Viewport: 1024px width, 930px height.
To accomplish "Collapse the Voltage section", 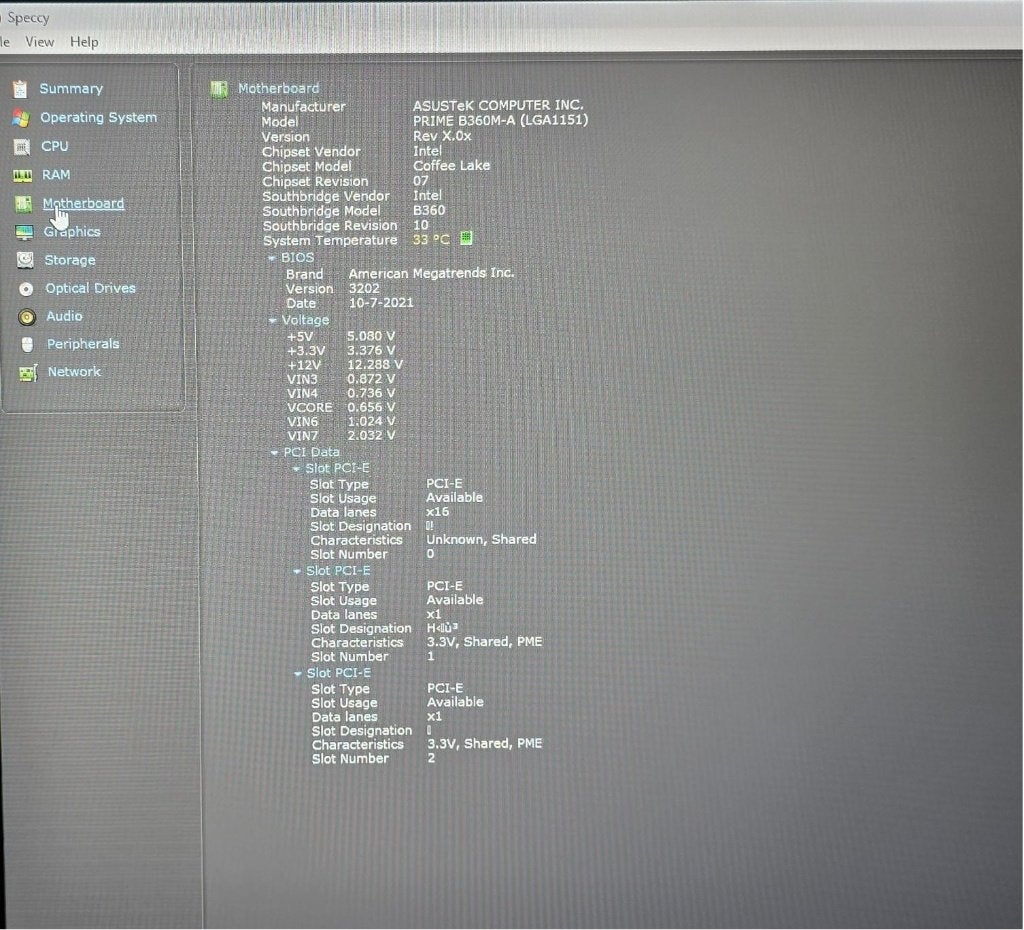I will pos(272,321).
